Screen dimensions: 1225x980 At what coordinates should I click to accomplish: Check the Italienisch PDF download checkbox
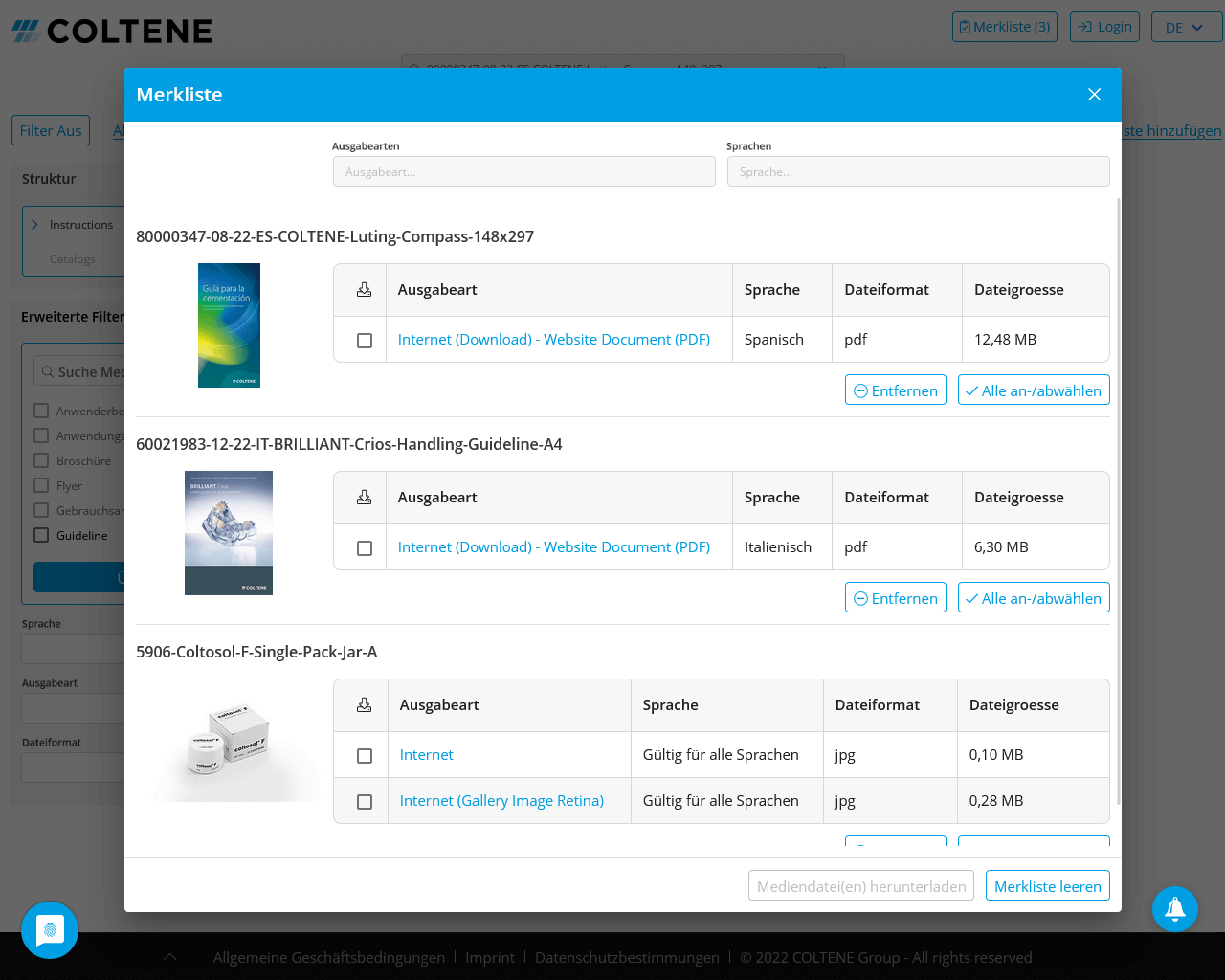pos(365,548)
